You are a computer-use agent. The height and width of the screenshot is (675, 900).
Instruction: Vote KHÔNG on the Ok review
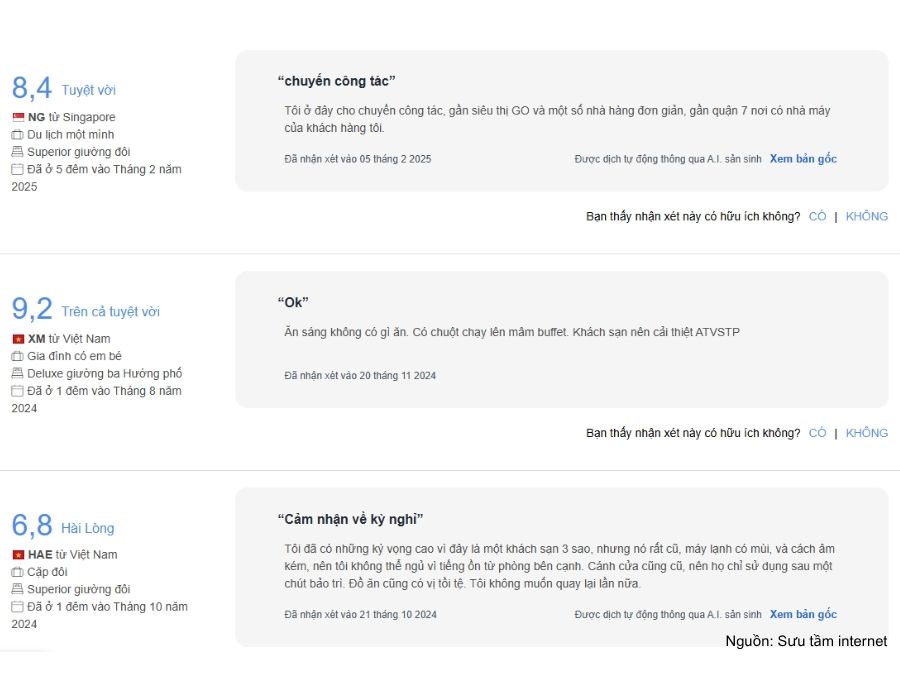coord(866,433)
